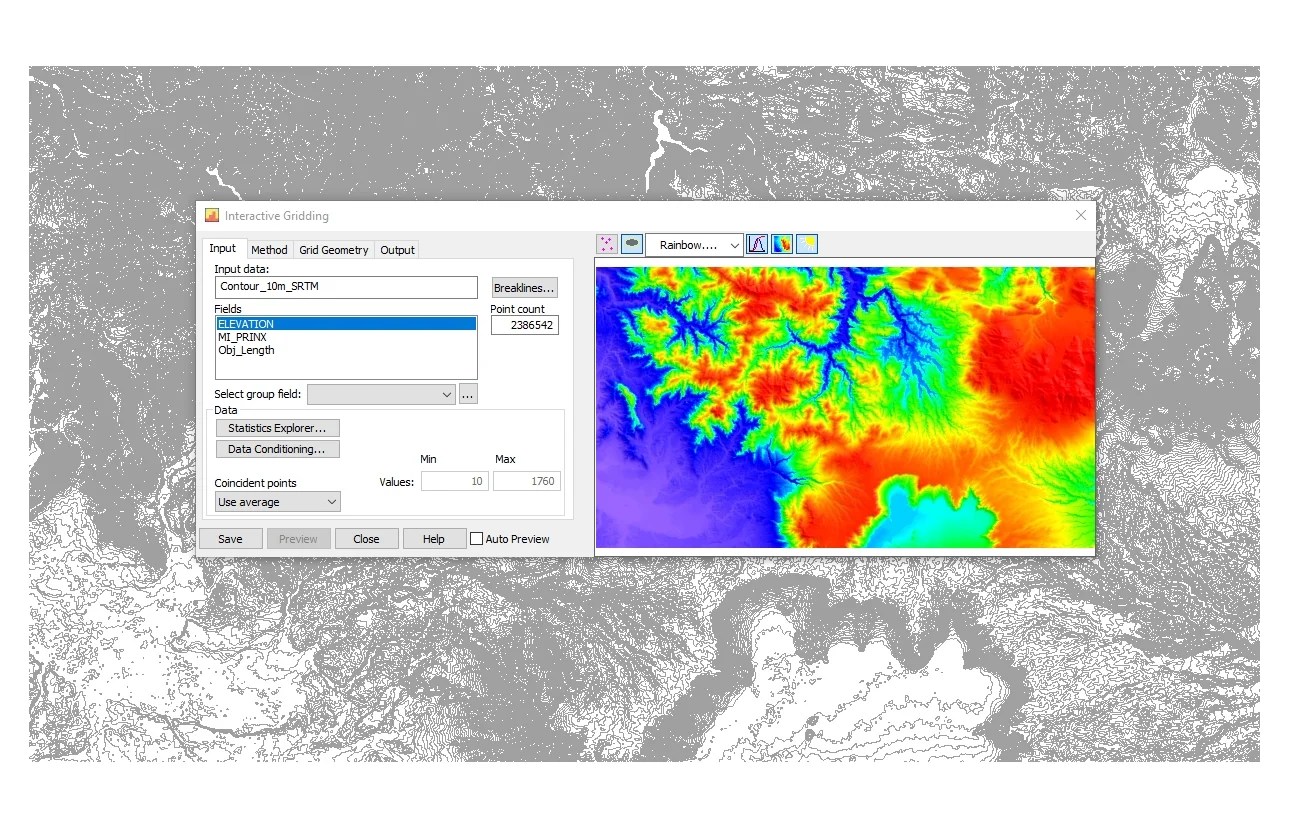The width and height of the screenshot is (1310, 825).
Task: Click the sun illumination icon
Action: [x=806, y=244]
